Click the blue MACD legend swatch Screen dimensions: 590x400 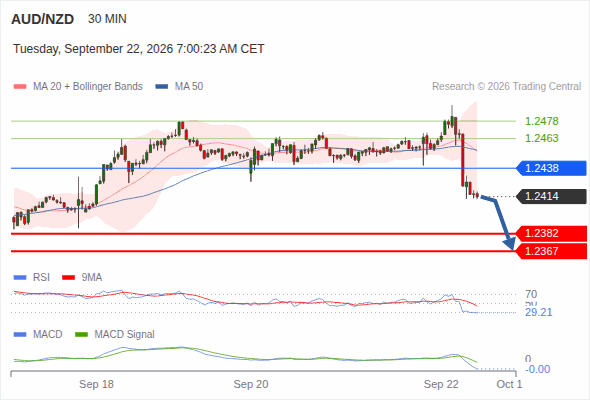point(20,335)
